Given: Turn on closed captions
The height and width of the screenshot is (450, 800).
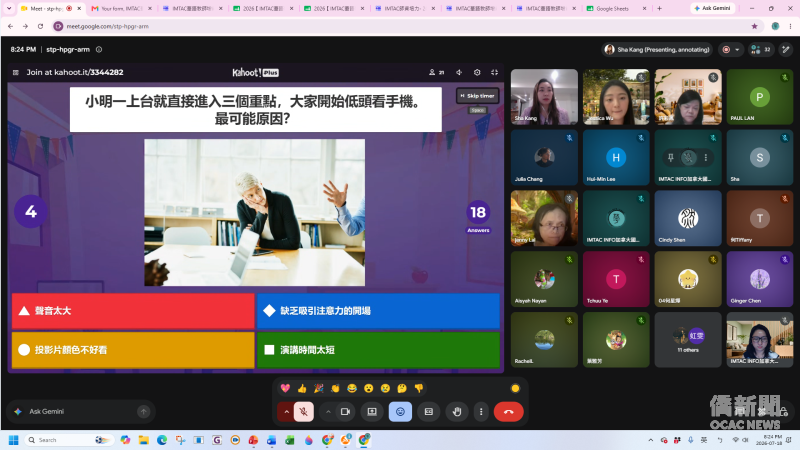Looking at the screenshot, I should point(429,412).
